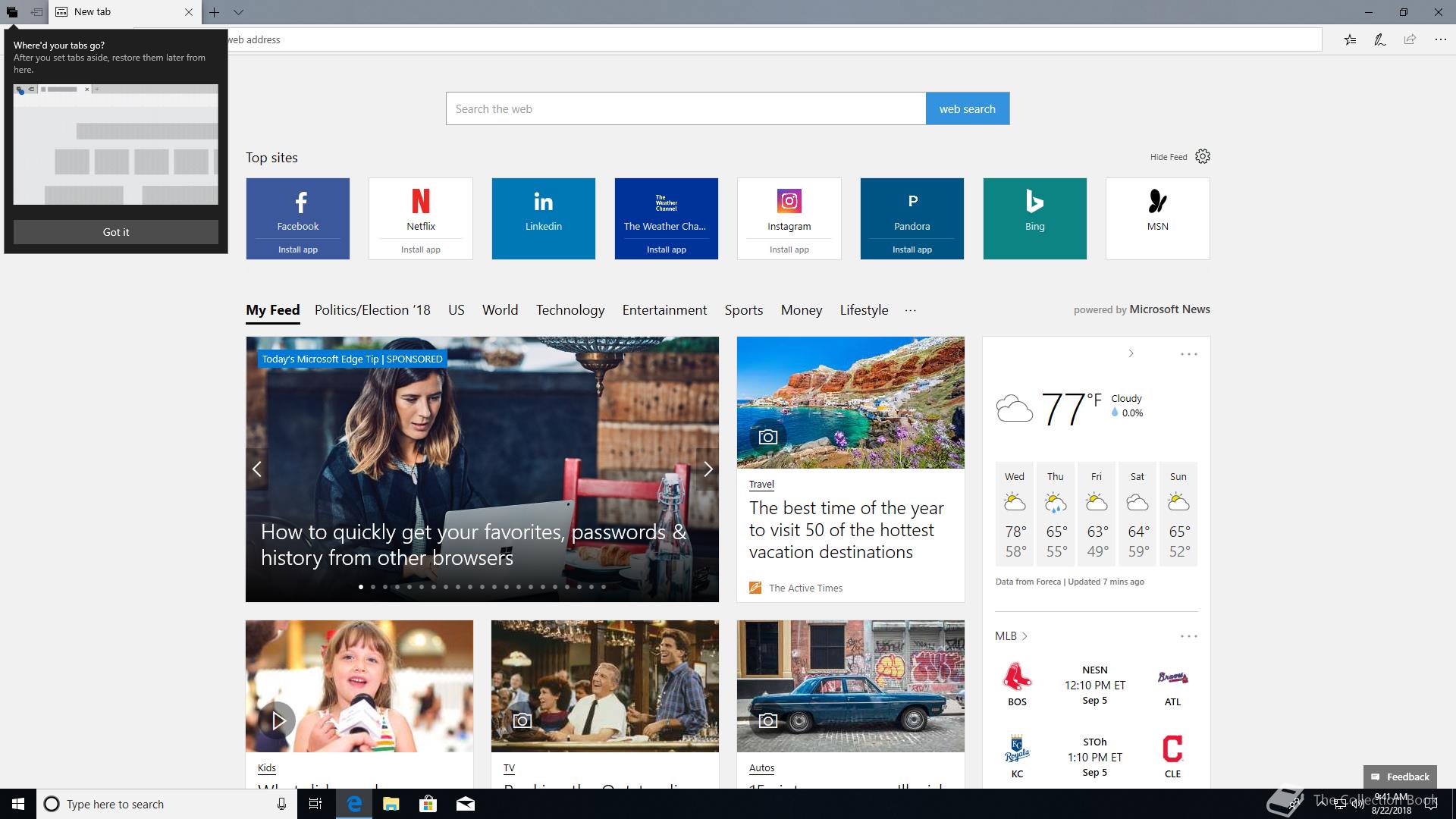1456x819 pixels.
Task: Open File Explorer from the taskbar
Action: pyautogui.click(x=391, y=804)
